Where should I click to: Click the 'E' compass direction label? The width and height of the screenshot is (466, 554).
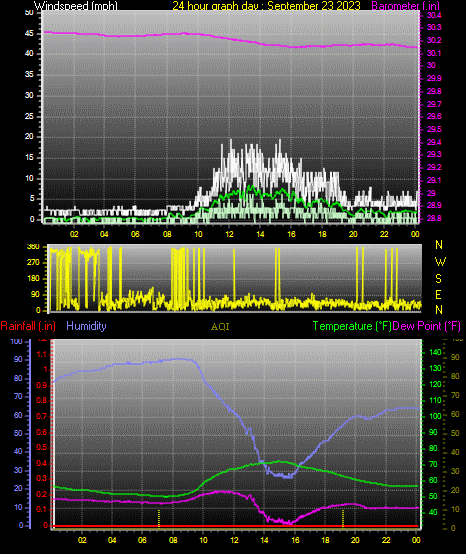pyautogui.click(x=438, y=295)
